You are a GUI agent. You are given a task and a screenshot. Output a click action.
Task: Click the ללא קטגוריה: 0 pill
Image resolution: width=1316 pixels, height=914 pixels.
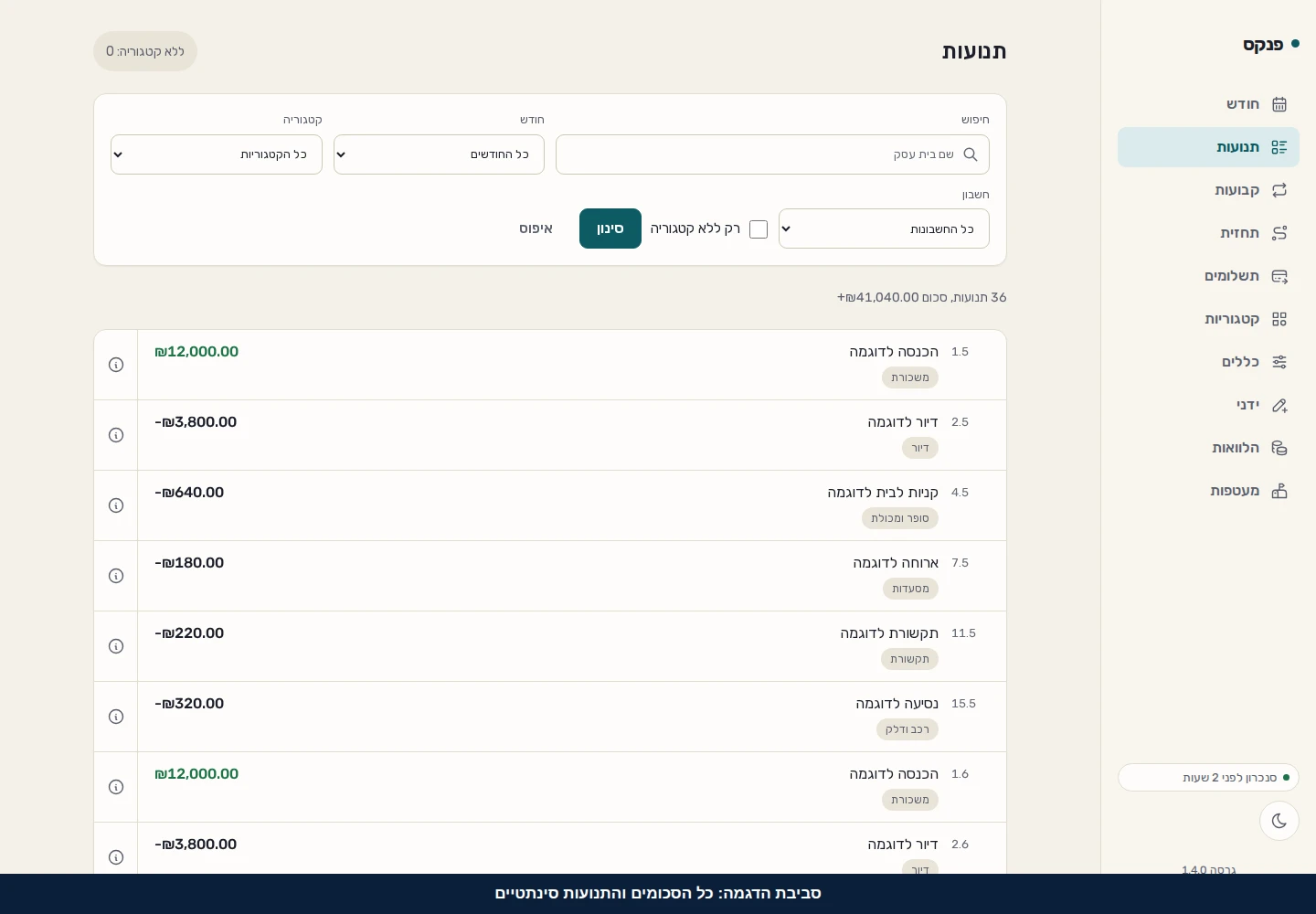point(145,51)
